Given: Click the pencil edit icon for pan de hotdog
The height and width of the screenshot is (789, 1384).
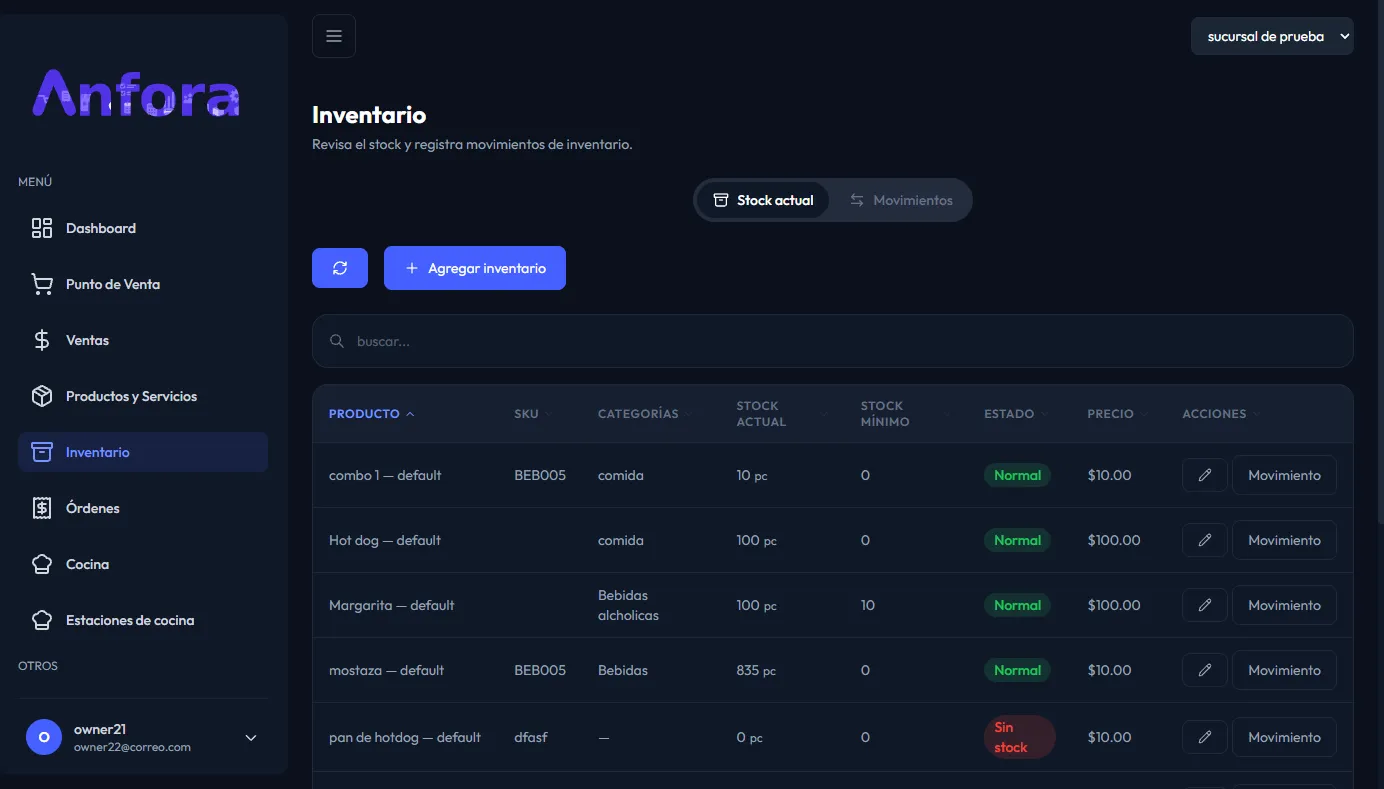Looking at the screenshot, I should click(1205, 737).
